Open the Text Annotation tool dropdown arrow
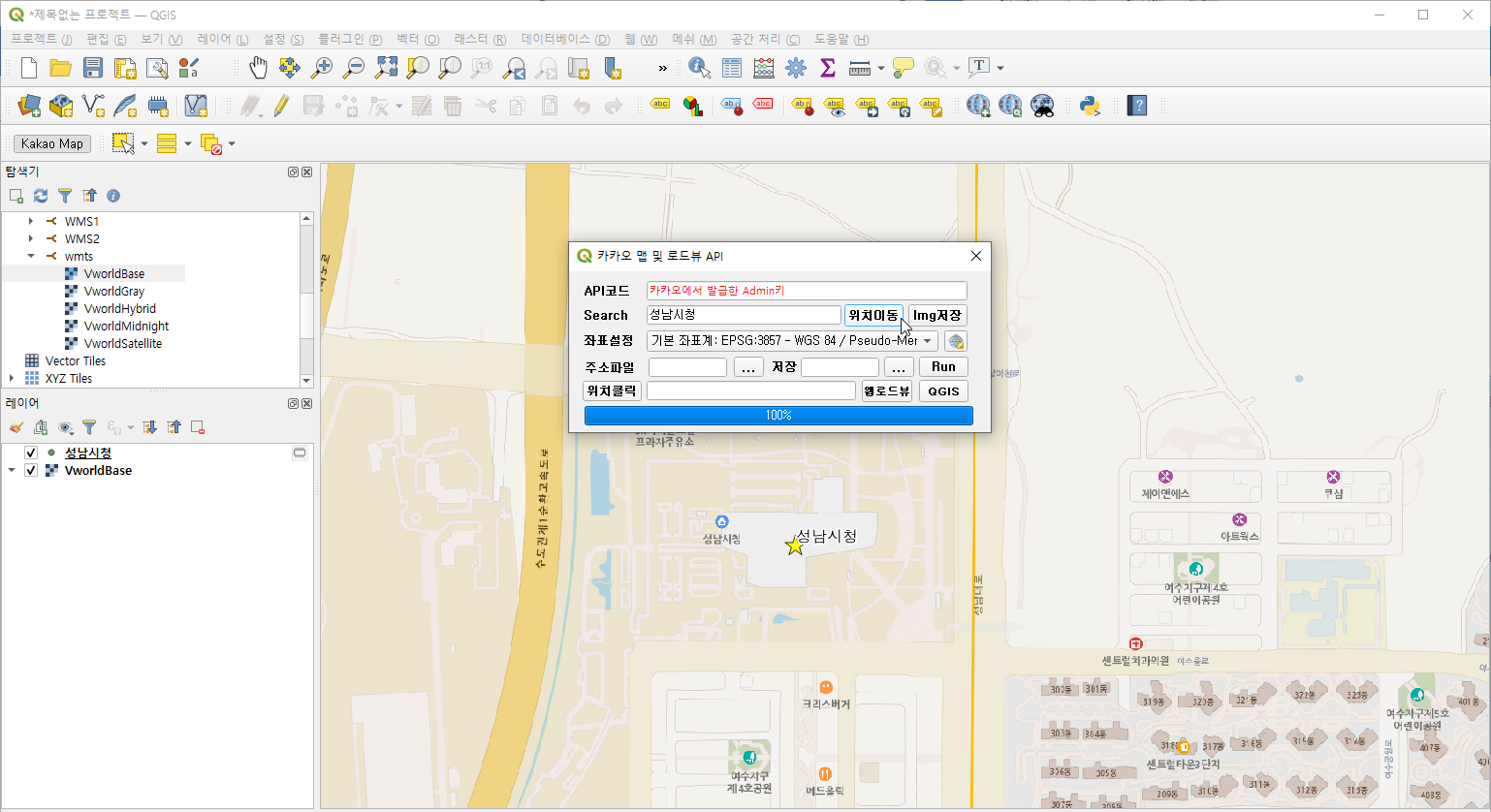The width and height of the screenshot is (1491, 812). pyautogui.click(x=1000, y=68)
